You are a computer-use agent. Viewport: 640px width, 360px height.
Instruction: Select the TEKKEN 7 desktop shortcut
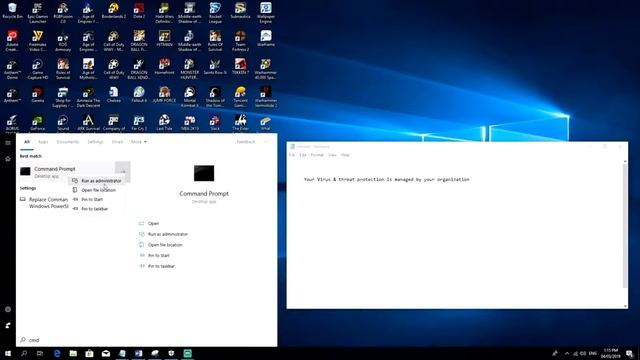[x=240, y=67]
